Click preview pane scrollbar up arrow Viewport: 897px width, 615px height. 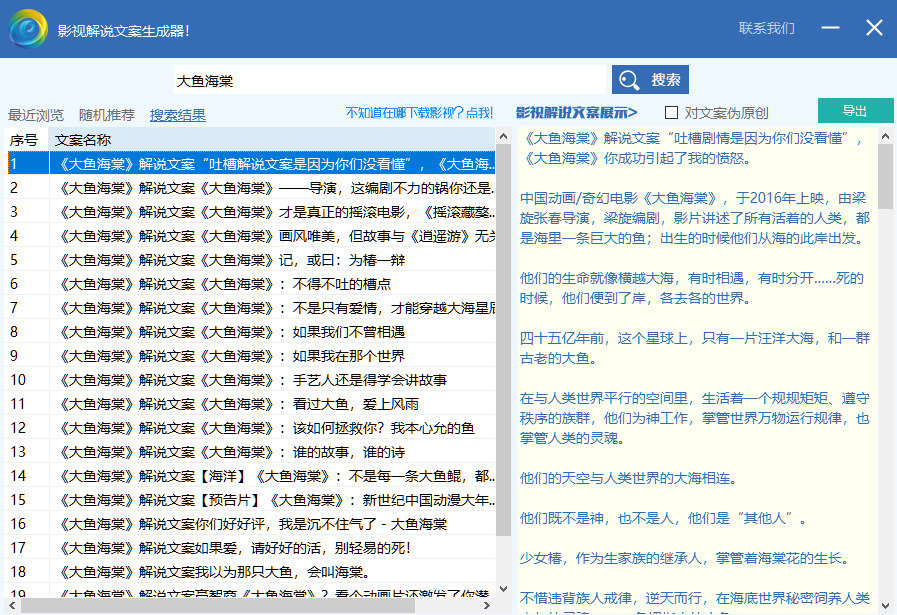tap(885, 136)
